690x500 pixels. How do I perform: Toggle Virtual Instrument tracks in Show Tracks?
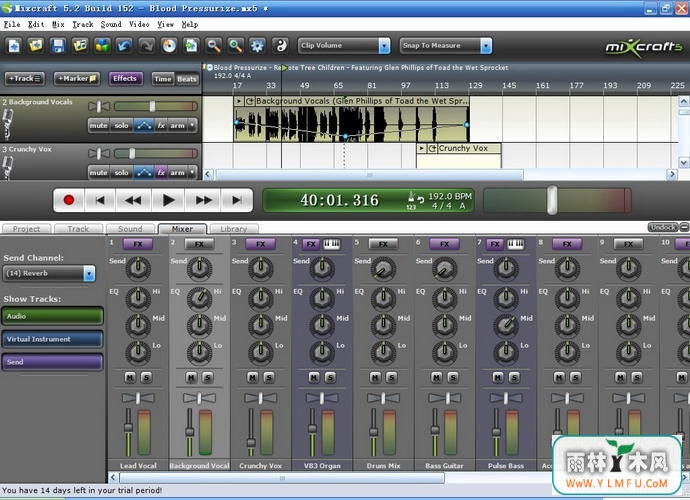(52, 339)
